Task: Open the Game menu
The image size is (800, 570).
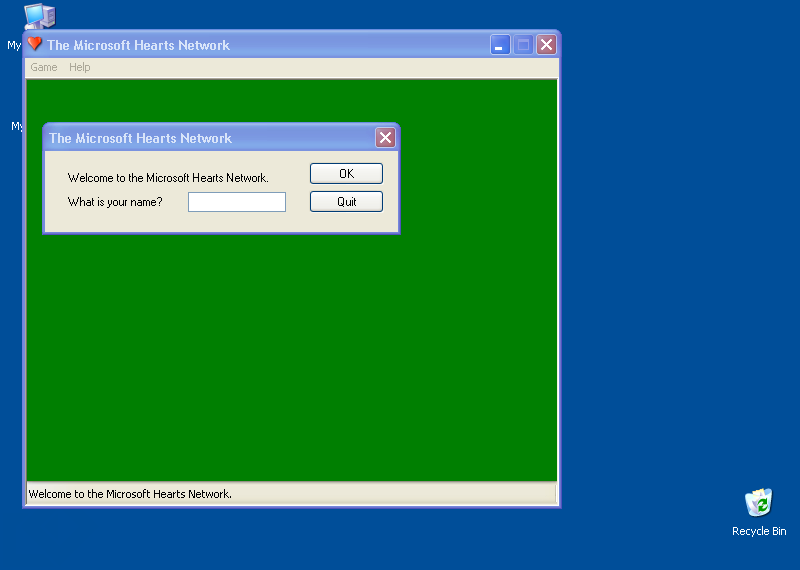Action: tap(43, 67)
